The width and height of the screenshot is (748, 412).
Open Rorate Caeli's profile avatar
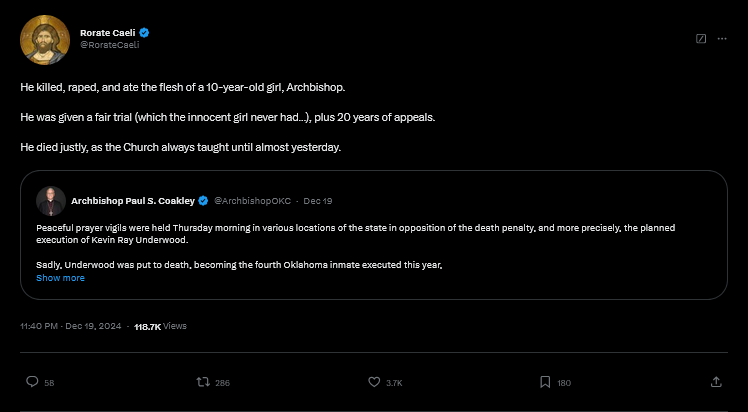42,38
